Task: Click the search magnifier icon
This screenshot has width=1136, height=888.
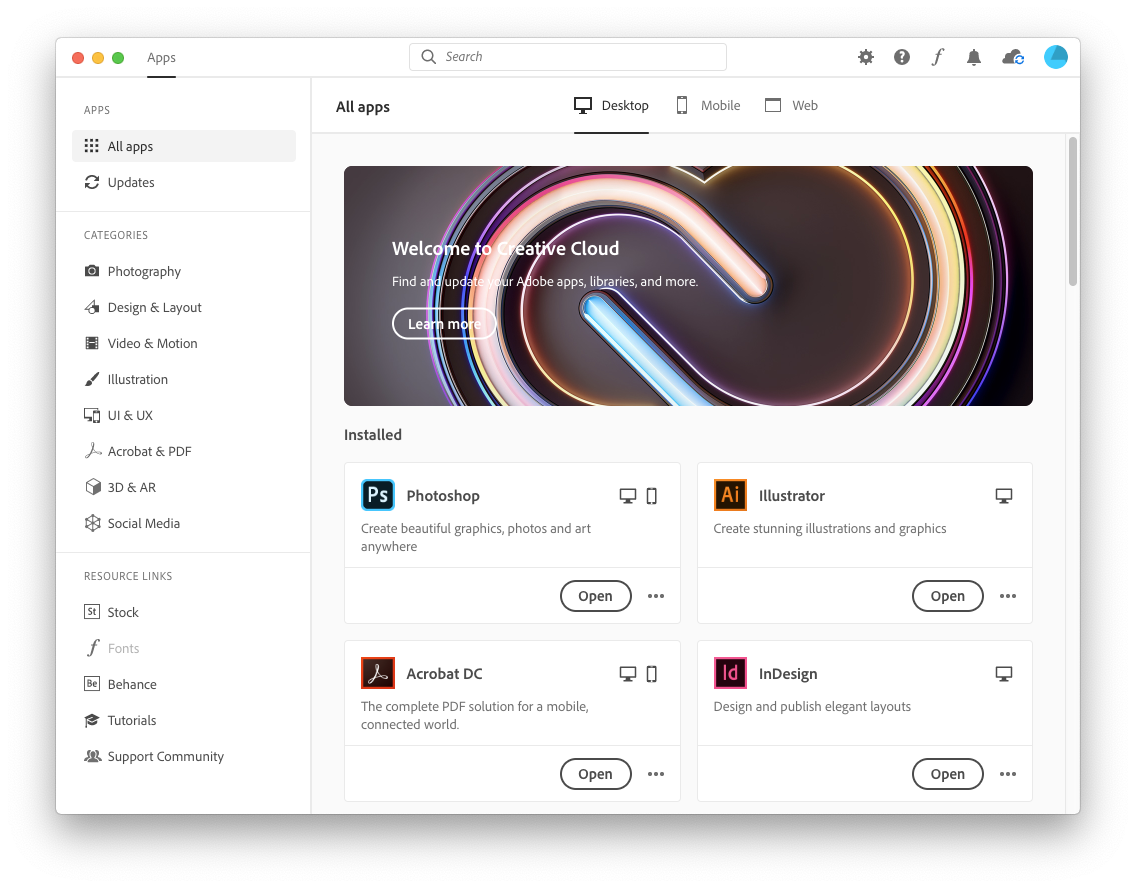Action: [428, 56]
